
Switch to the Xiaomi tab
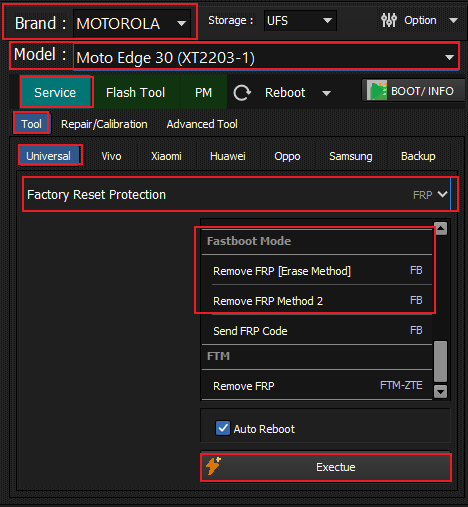point(166,156)
